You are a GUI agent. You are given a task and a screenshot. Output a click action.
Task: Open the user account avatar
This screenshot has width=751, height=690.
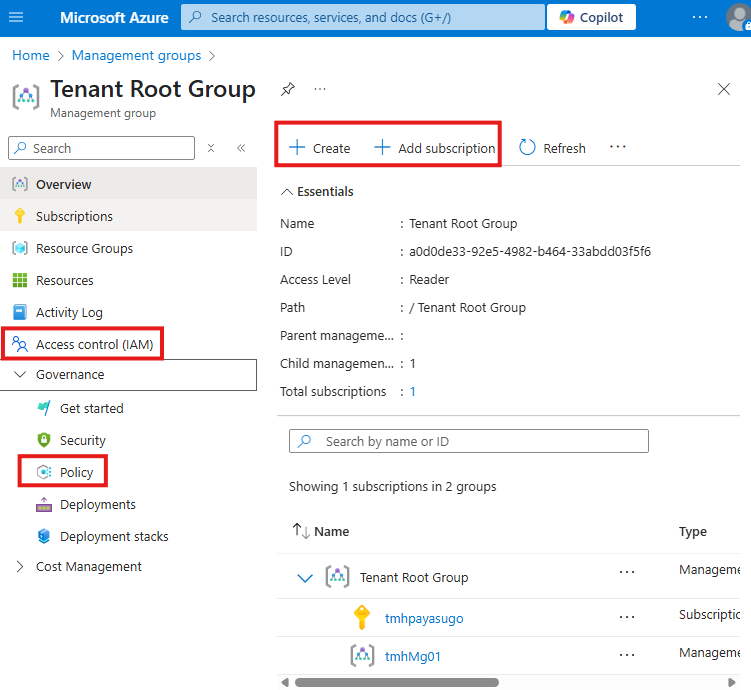[x=738, y=18]
